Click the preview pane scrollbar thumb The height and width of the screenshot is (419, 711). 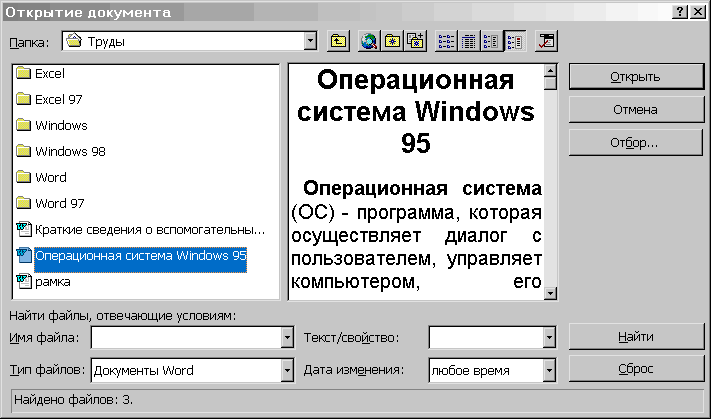550,83
